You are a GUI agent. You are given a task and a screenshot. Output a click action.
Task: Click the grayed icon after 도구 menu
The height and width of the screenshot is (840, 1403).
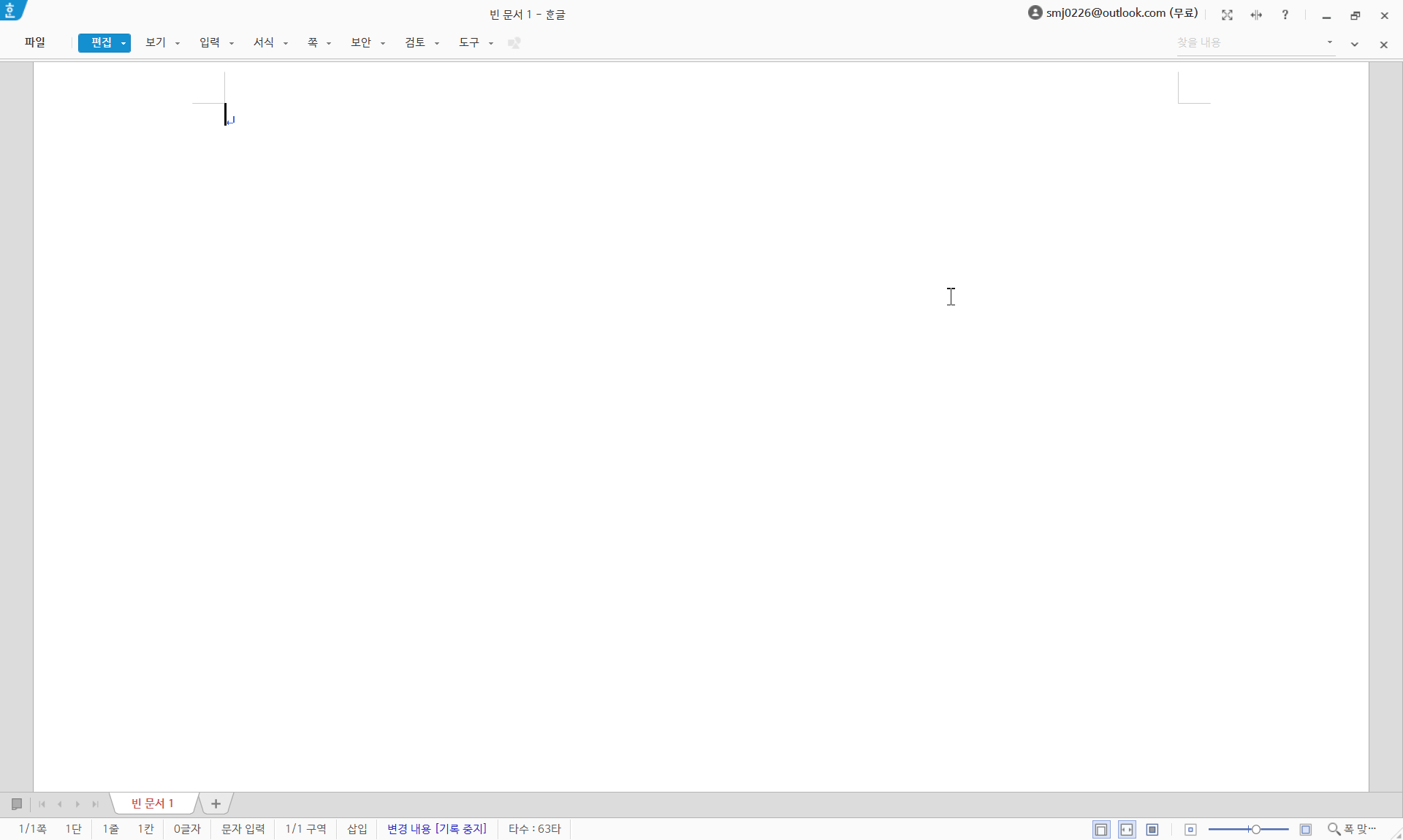coord(514,43)
